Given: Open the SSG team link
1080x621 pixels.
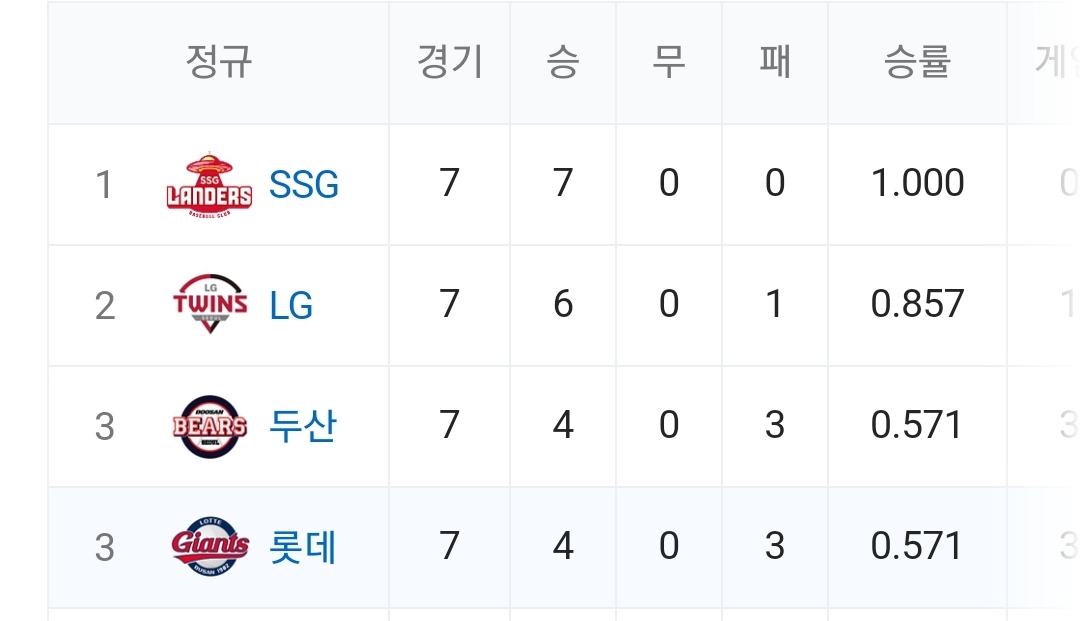Looking at the screenshot, I should click(x=304, y=185).
